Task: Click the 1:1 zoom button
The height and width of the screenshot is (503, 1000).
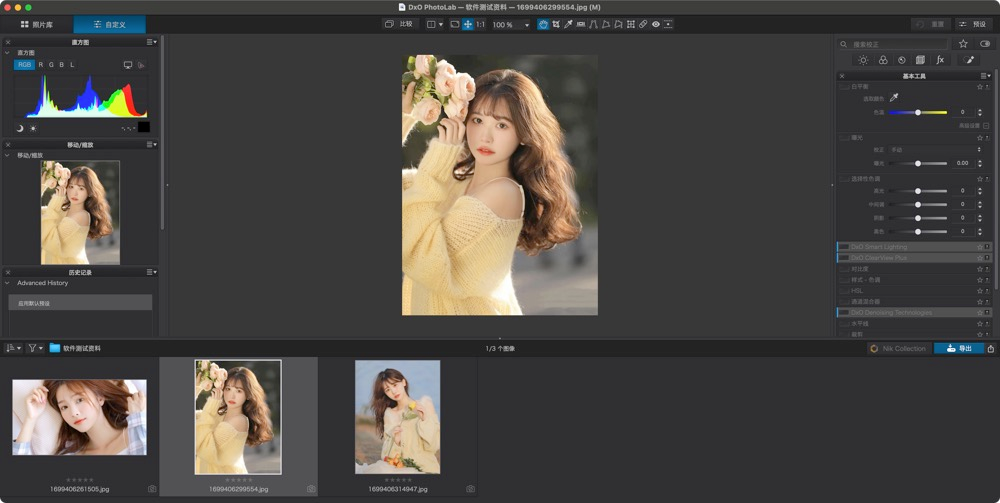Action: pyautogui.click(x=480, y=24)
